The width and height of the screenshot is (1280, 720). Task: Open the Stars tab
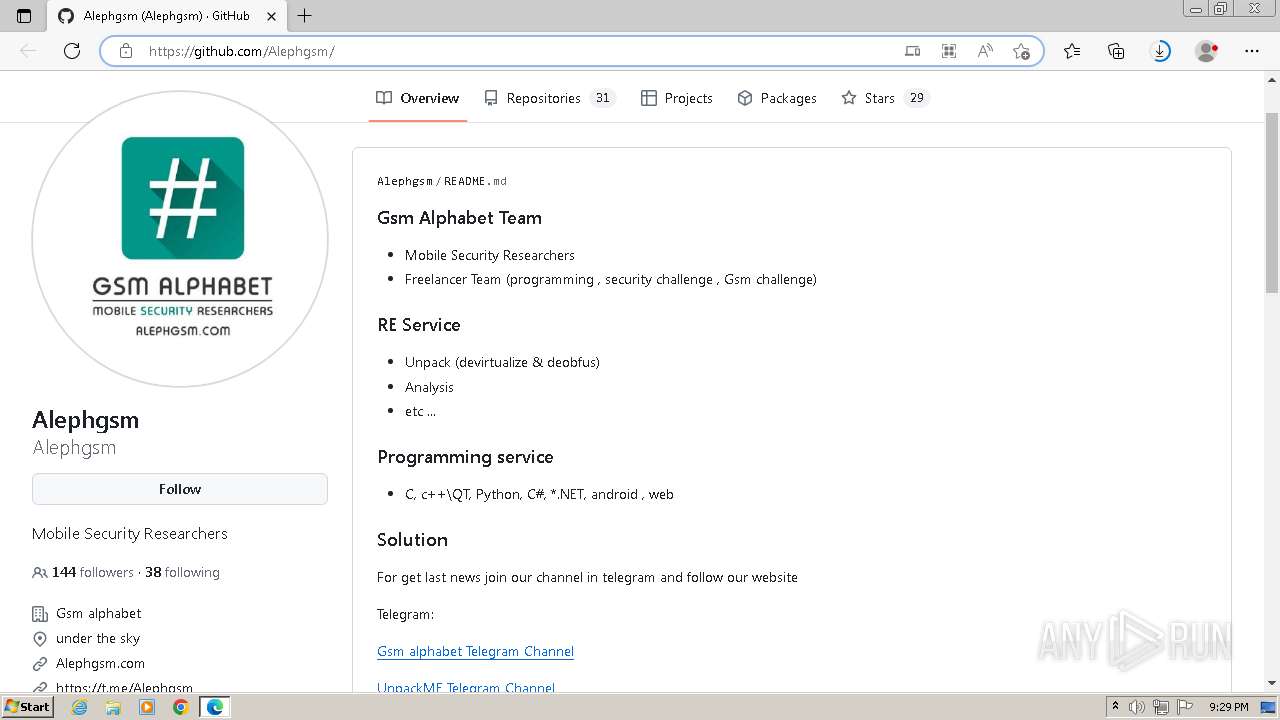[885, 98]
